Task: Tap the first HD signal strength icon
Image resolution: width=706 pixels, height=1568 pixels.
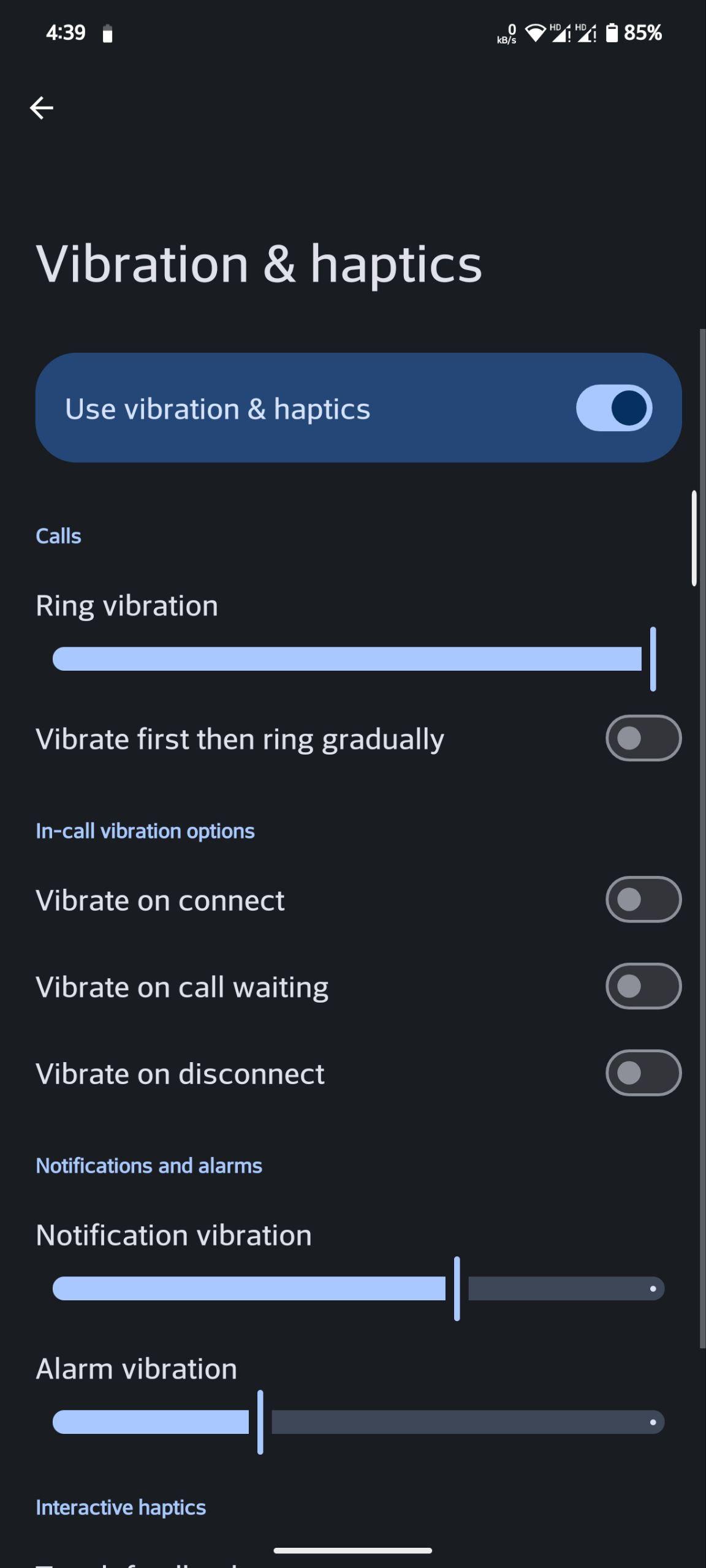Action: pyautogui.click(x=560, y=32)
